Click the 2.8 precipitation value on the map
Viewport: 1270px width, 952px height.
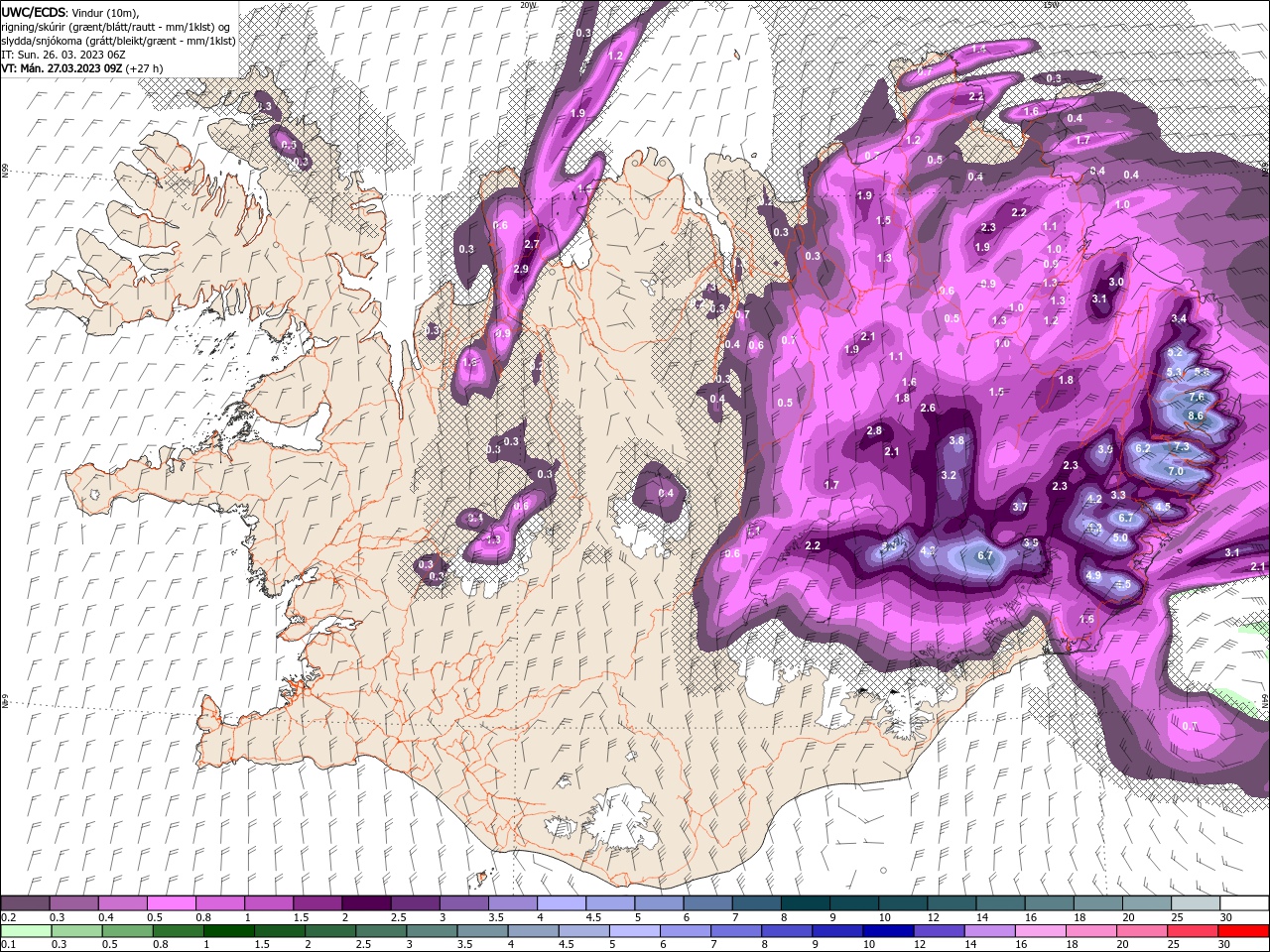pyautogui.click(x=874, y=430)
